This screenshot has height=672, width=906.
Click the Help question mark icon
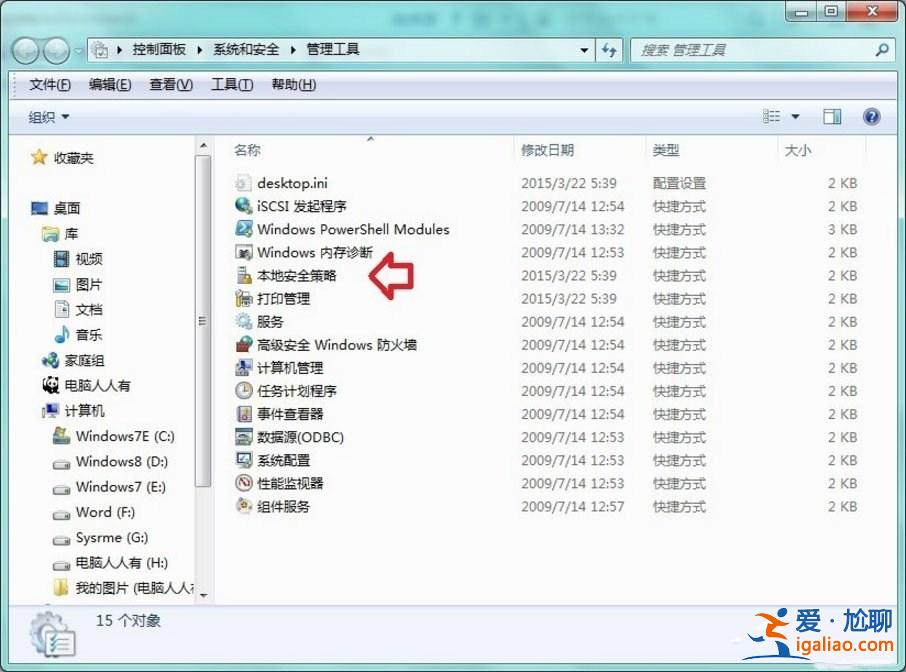tap(870, 116)
